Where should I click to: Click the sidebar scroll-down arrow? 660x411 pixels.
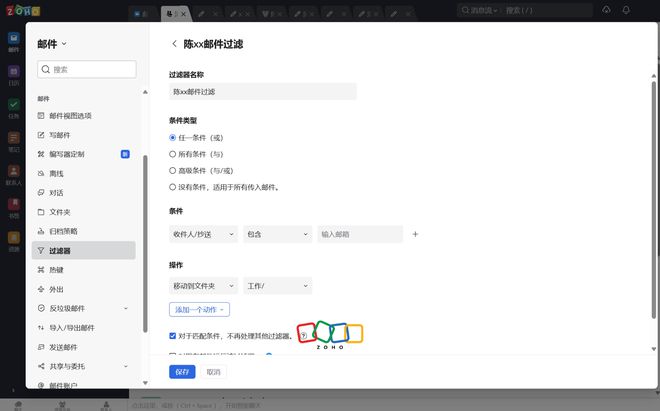point(145,383)
